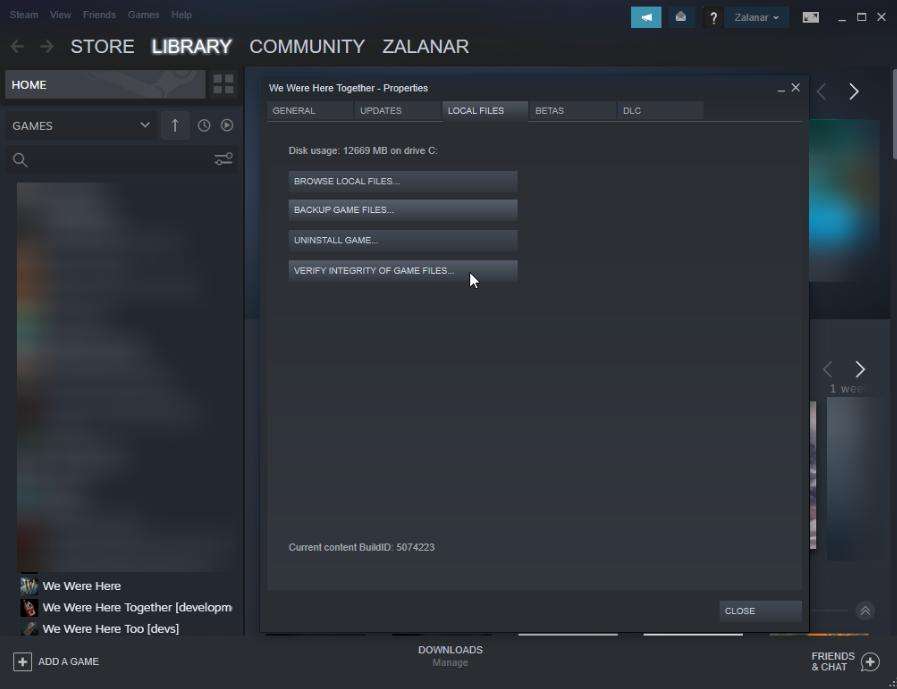Click the We Were Here Together game icon

tap(29, 607)
